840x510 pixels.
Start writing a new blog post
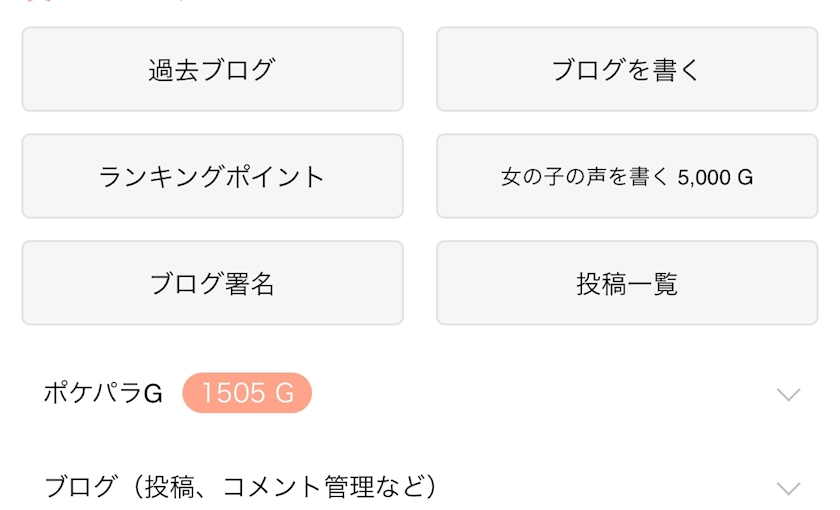pos(627,70)
